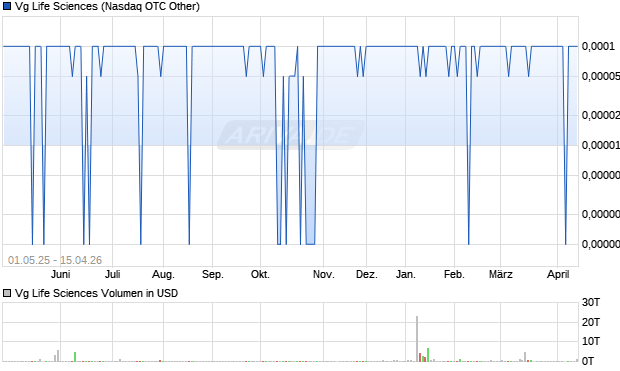Click the 'Juni' month axis label
620x371 pixels.
click(60, 274)
